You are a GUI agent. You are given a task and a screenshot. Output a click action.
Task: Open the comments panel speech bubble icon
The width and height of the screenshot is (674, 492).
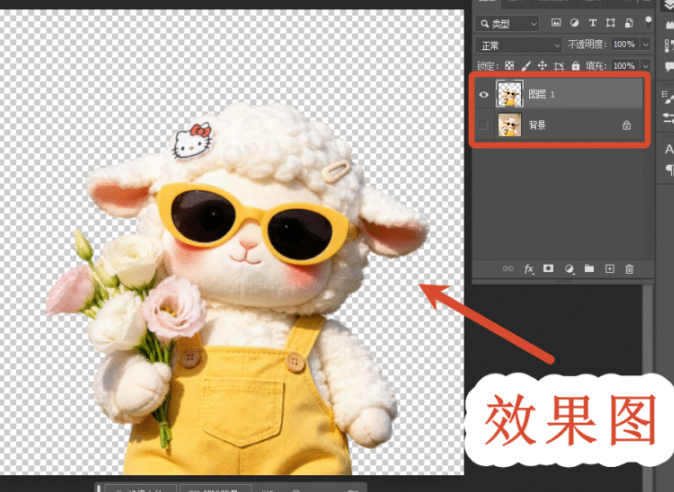[x=670, y=67]
